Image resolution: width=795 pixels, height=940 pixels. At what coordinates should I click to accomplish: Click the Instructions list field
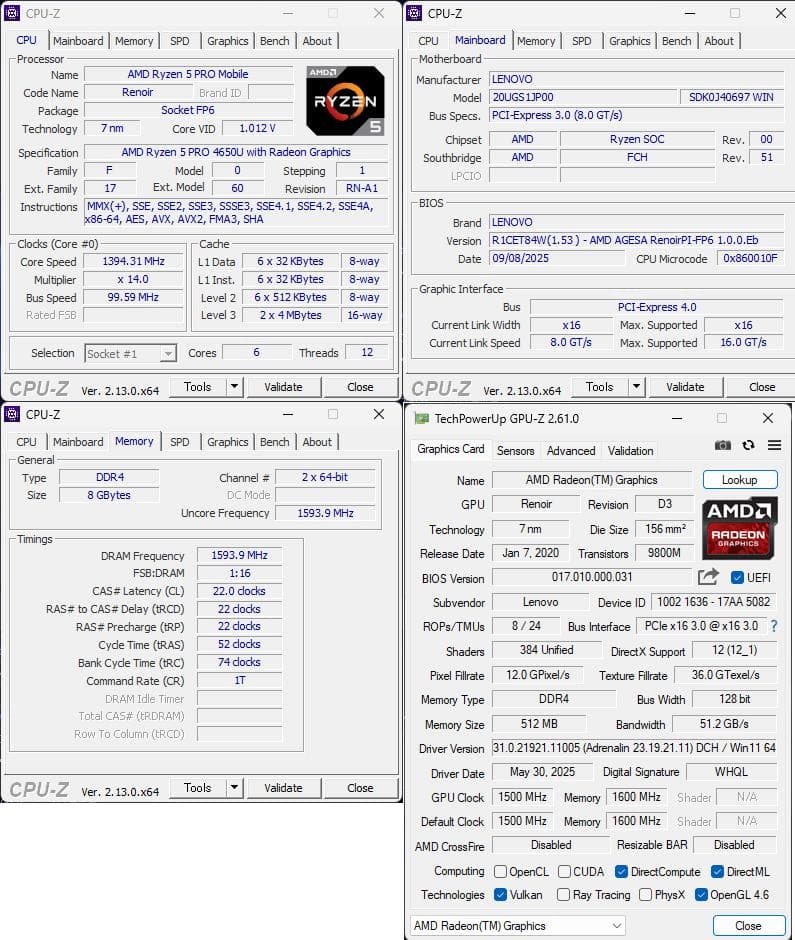(x=236, y=213)
